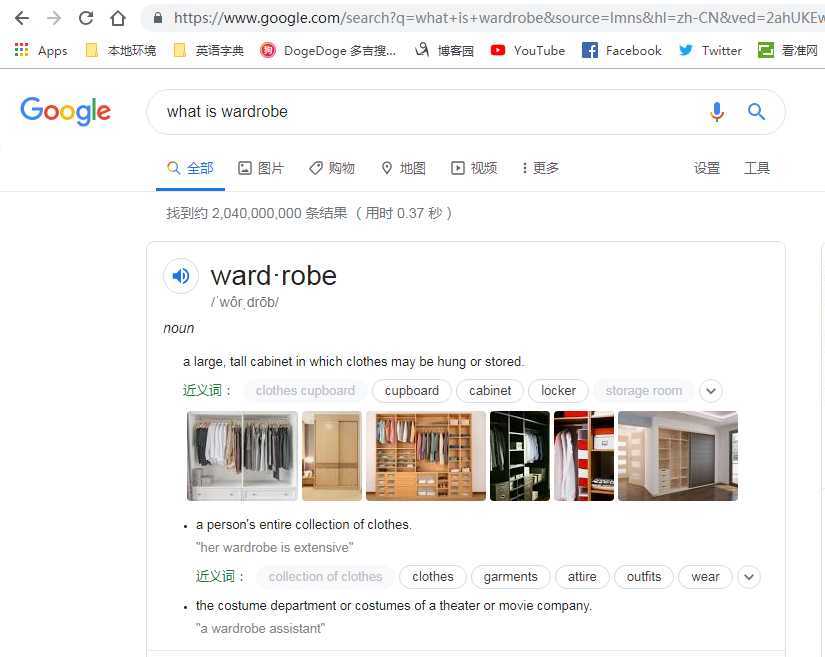
Task: Play pronunciation with the speaker icon
Action: tap(180, 276)
